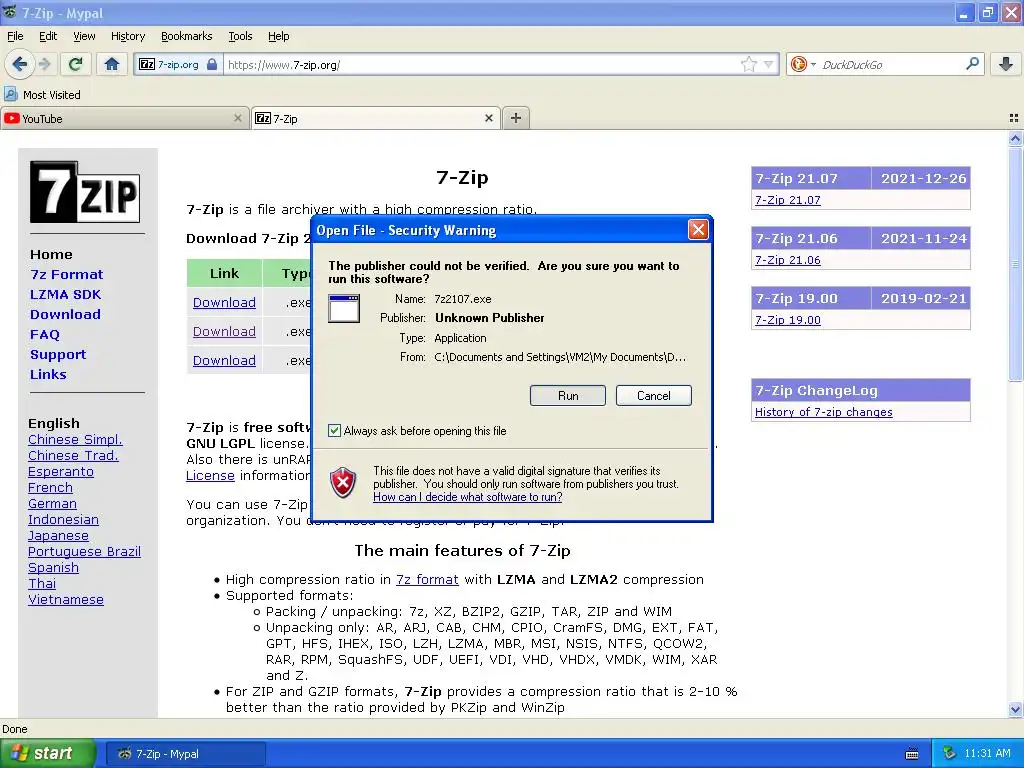
Task: Click the system tray network icon
Action: pos(949,754)
